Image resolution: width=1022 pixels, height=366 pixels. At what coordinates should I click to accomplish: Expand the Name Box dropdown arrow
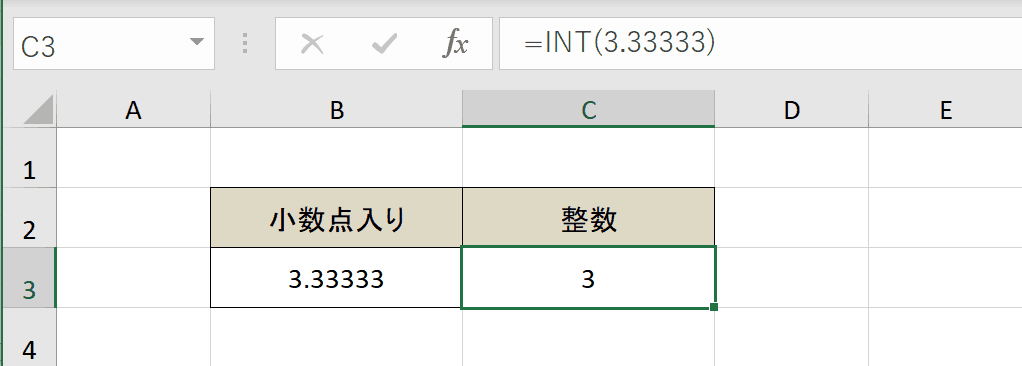point(196,43)
